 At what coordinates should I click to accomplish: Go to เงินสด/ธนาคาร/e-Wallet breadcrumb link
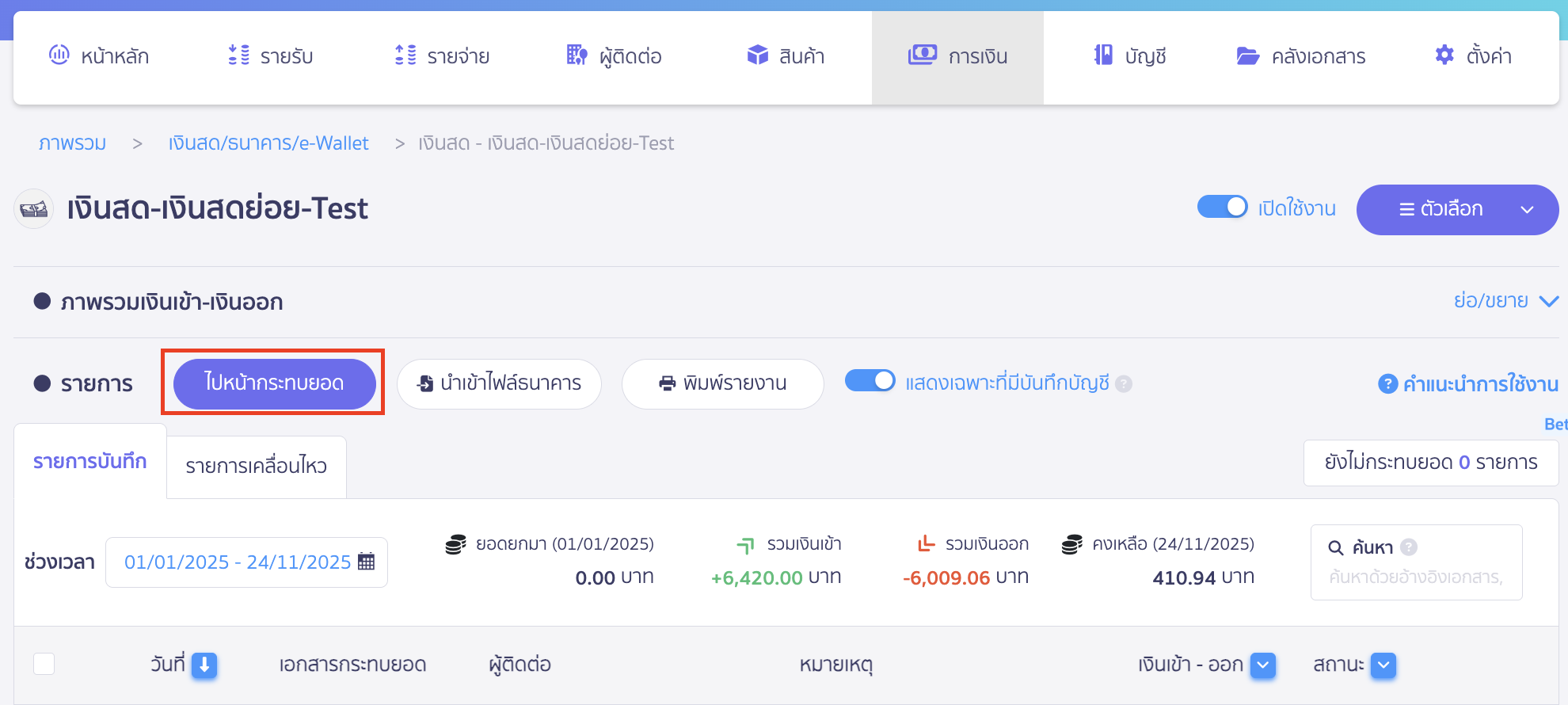point(268,143)
